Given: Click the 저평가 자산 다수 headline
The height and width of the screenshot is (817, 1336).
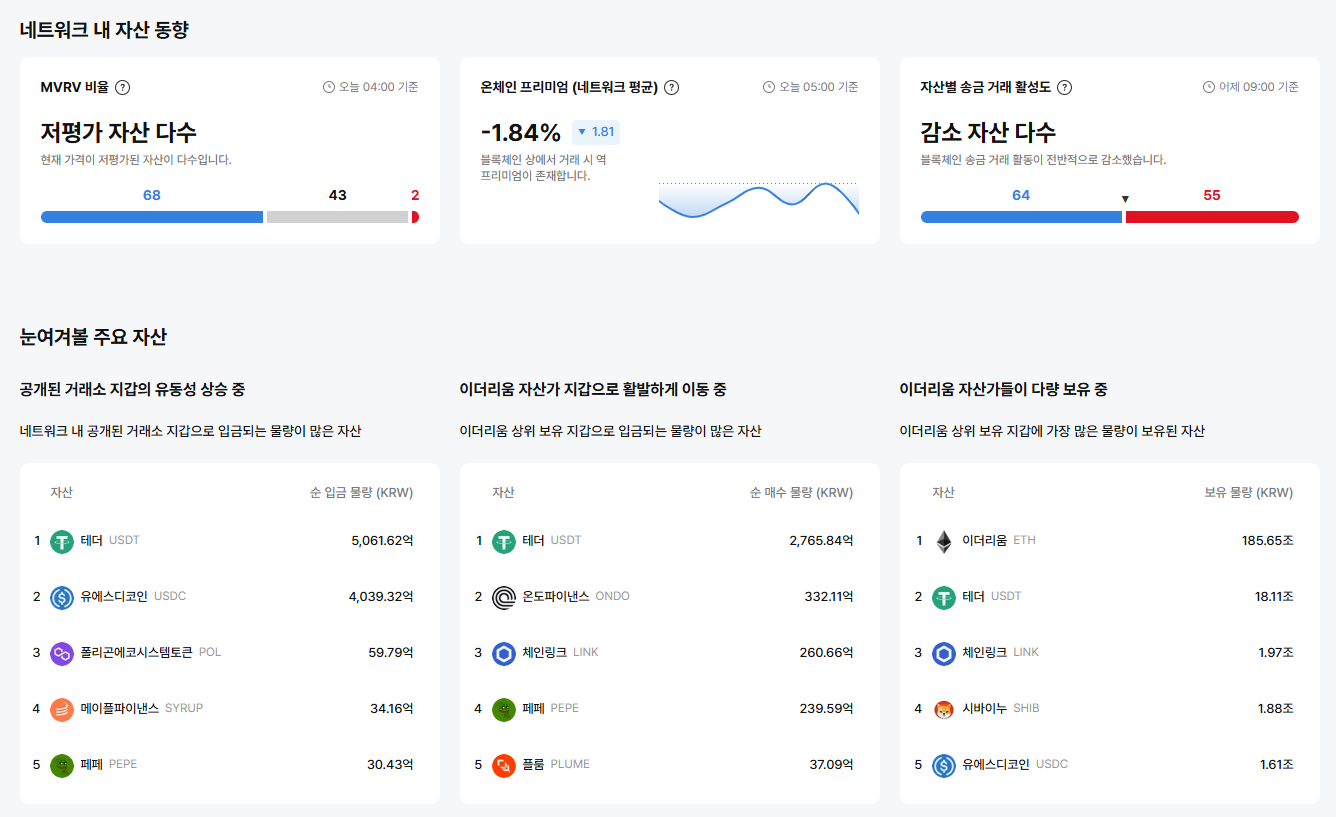Looking at the screenshot, I should click(x=118, y=131).
